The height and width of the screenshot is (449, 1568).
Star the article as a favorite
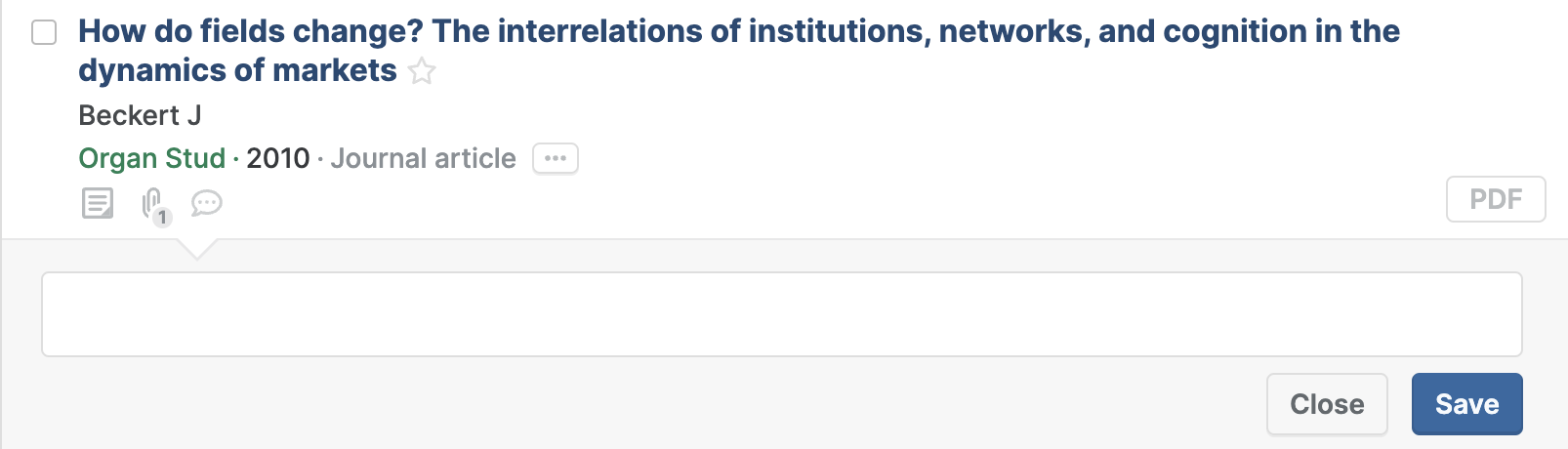[x=422, y=71]
